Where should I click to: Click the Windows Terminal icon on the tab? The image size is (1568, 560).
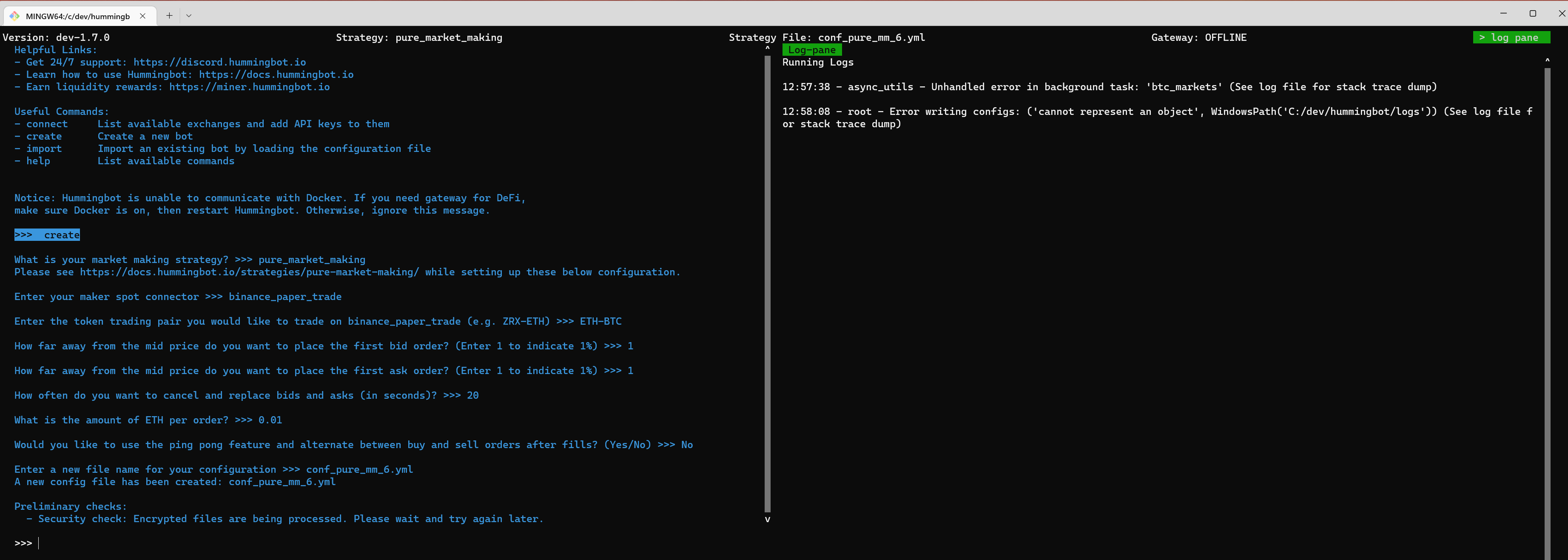[14, 16]
